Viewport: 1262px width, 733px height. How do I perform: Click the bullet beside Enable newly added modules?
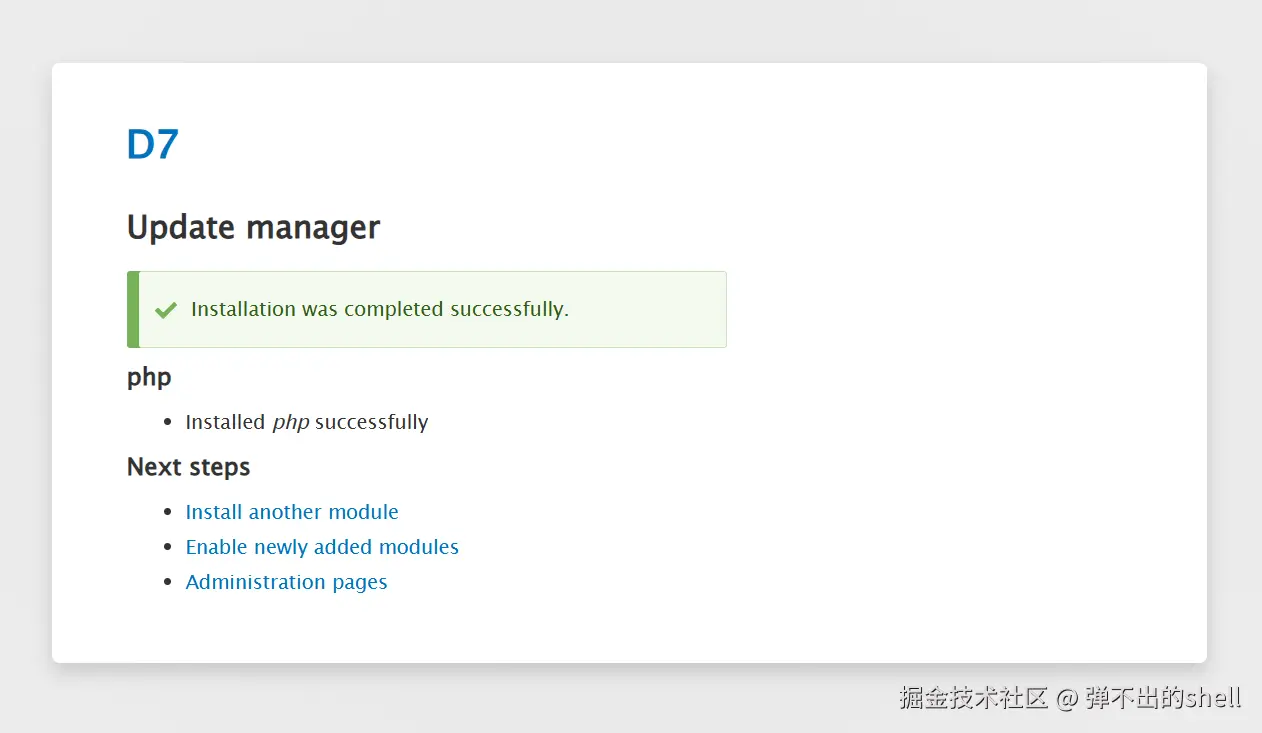point(168,547)
